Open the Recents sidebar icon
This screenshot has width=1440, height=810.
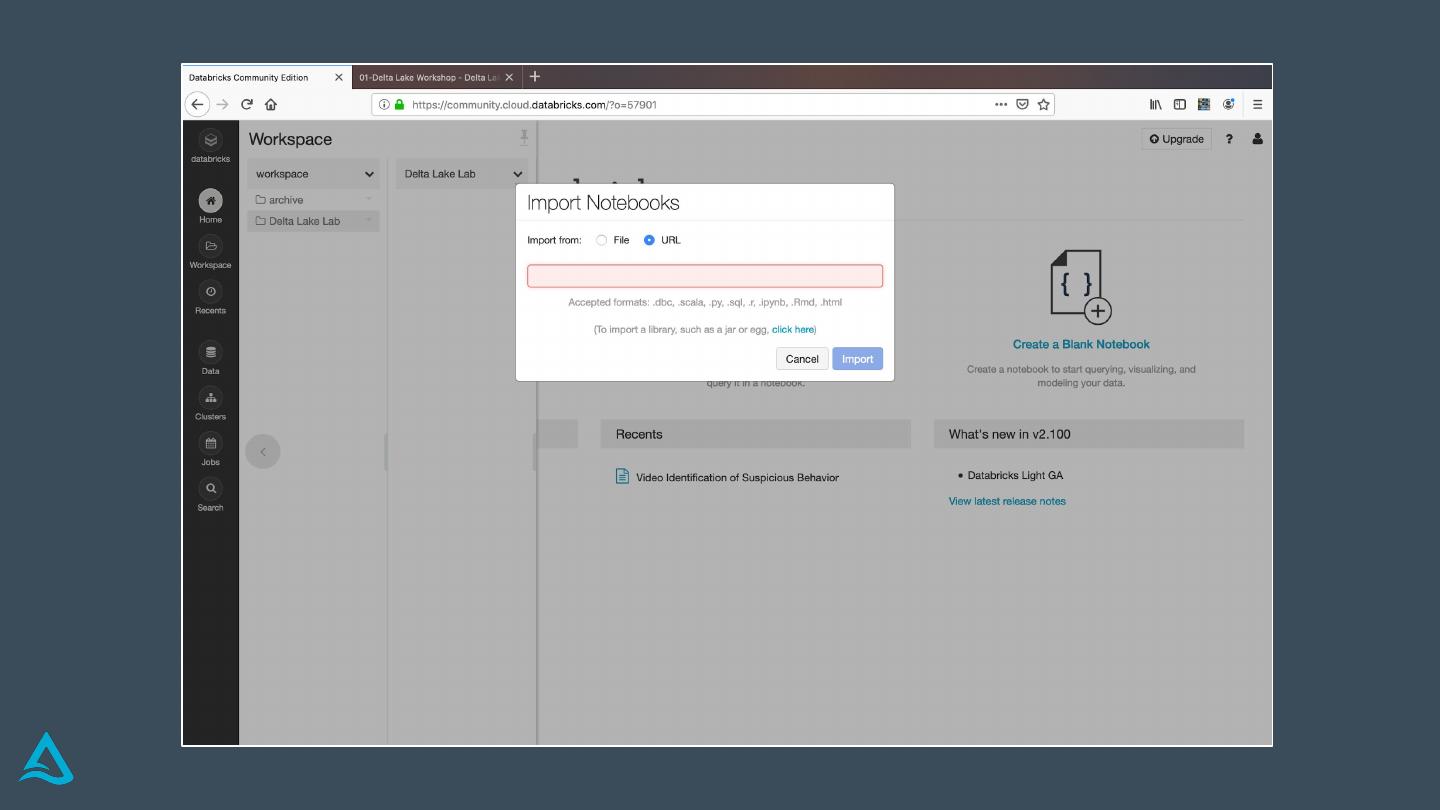click(210, 292)
